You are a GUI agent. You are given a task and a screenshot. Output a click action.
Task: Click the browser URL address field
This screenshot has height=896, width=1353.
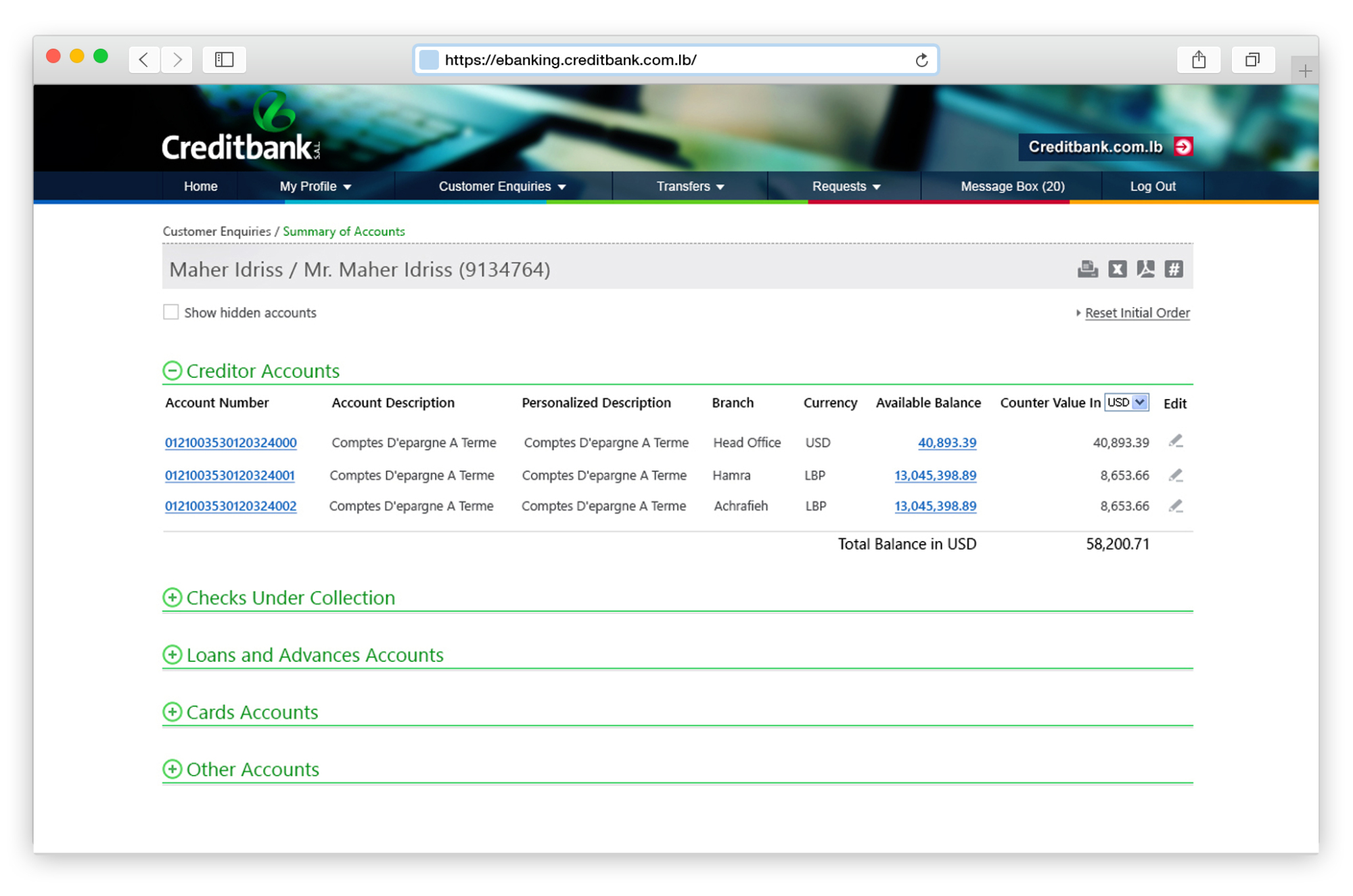coord(676,60)
